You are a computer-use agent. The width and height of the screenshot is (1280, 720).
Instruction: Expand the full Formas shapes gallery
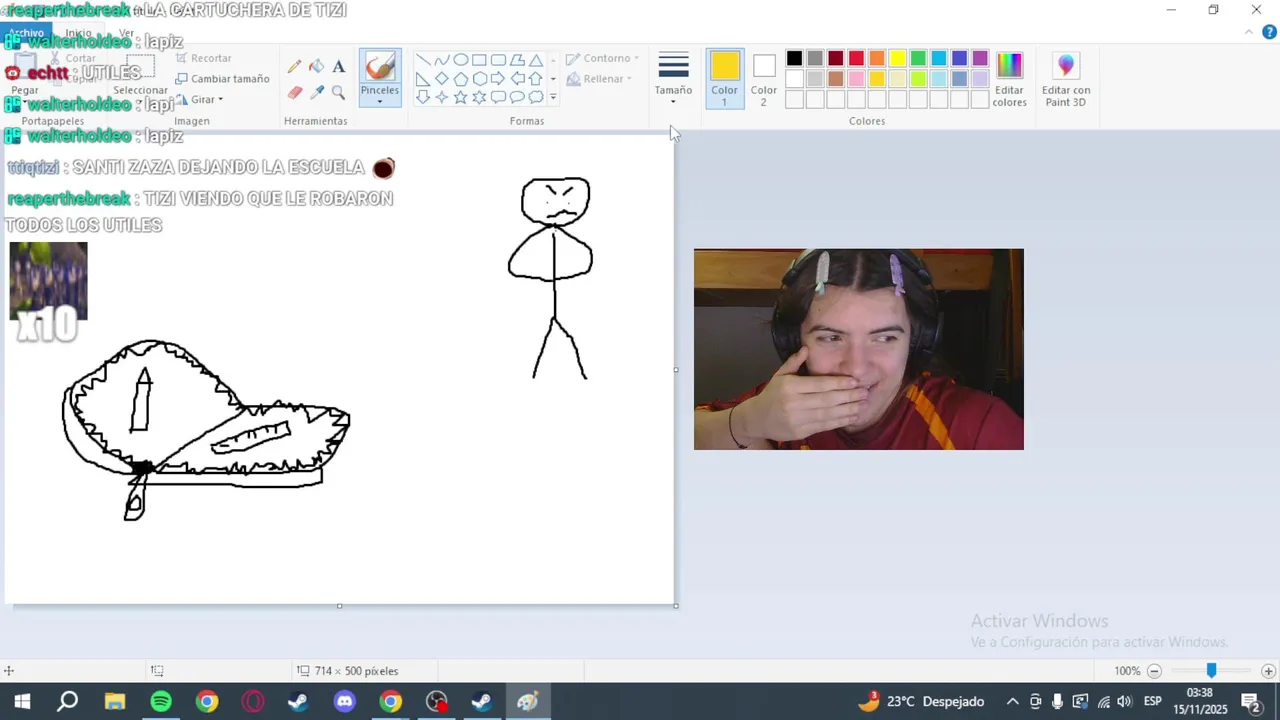pos(553,98)
